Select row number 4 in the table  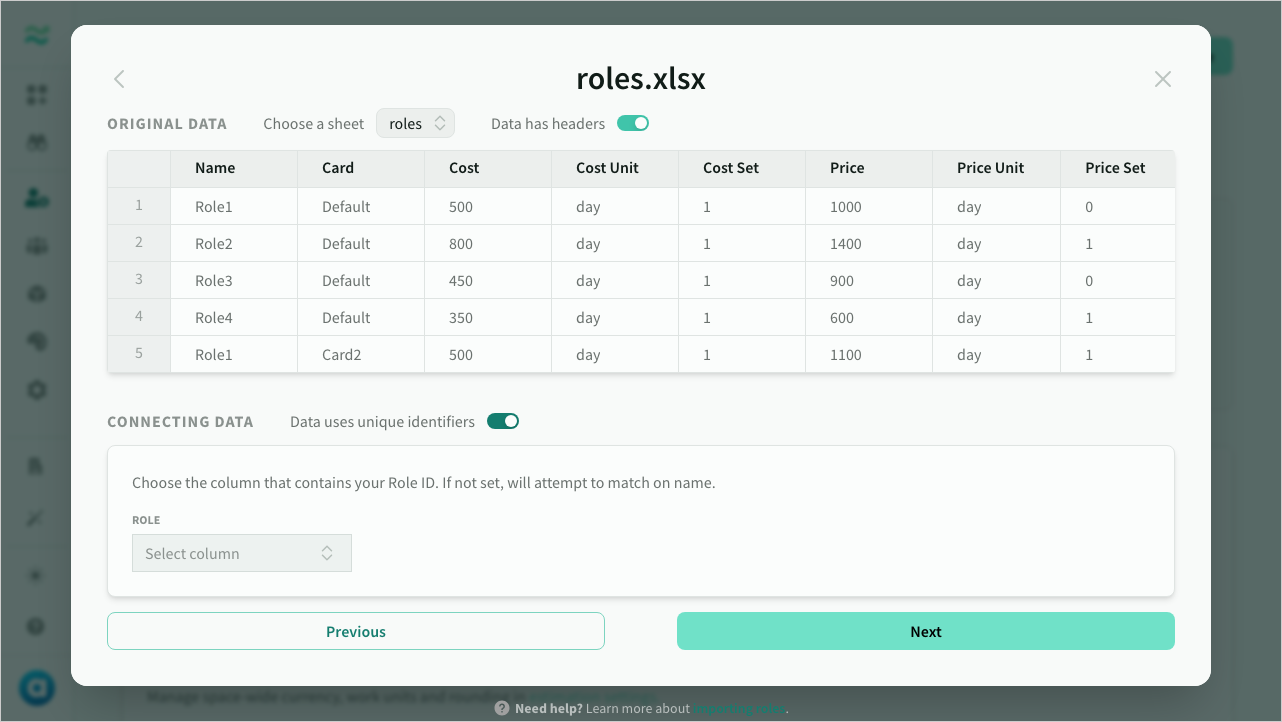point(139,317)
